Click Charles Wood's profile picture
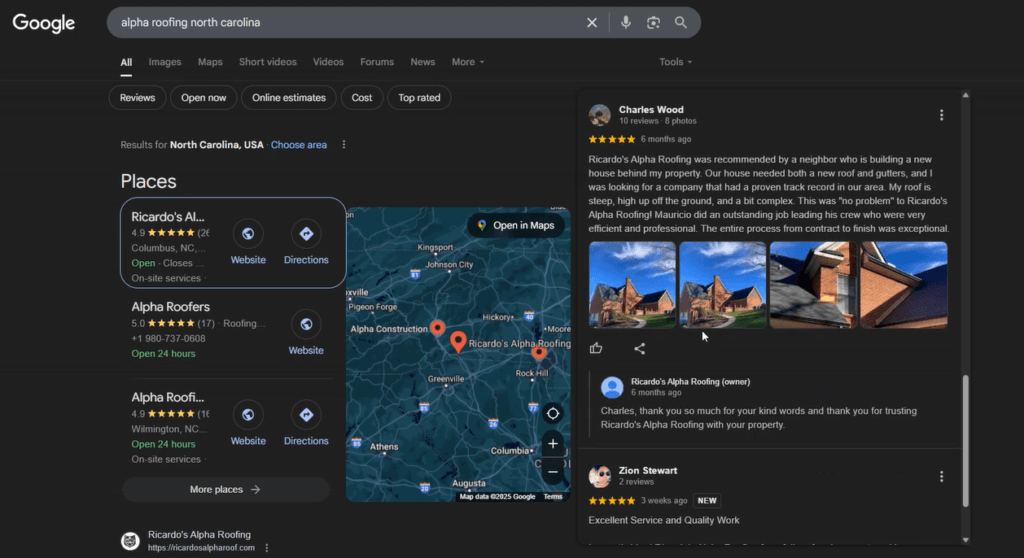 [x=599, y=115]
